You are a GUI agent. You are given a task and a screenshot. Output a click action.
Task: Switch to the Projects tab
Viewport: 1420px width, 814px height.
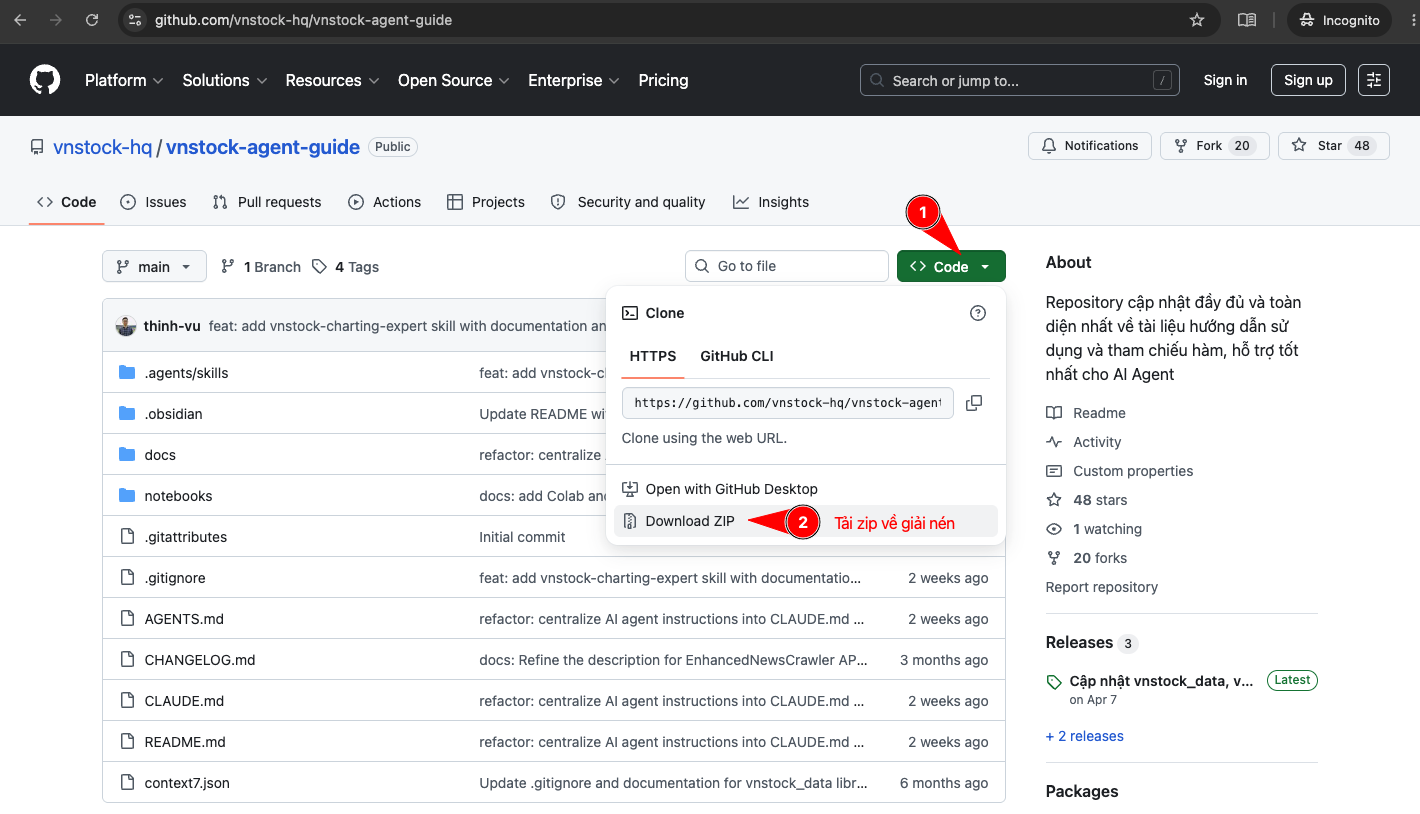coord(485,202)
